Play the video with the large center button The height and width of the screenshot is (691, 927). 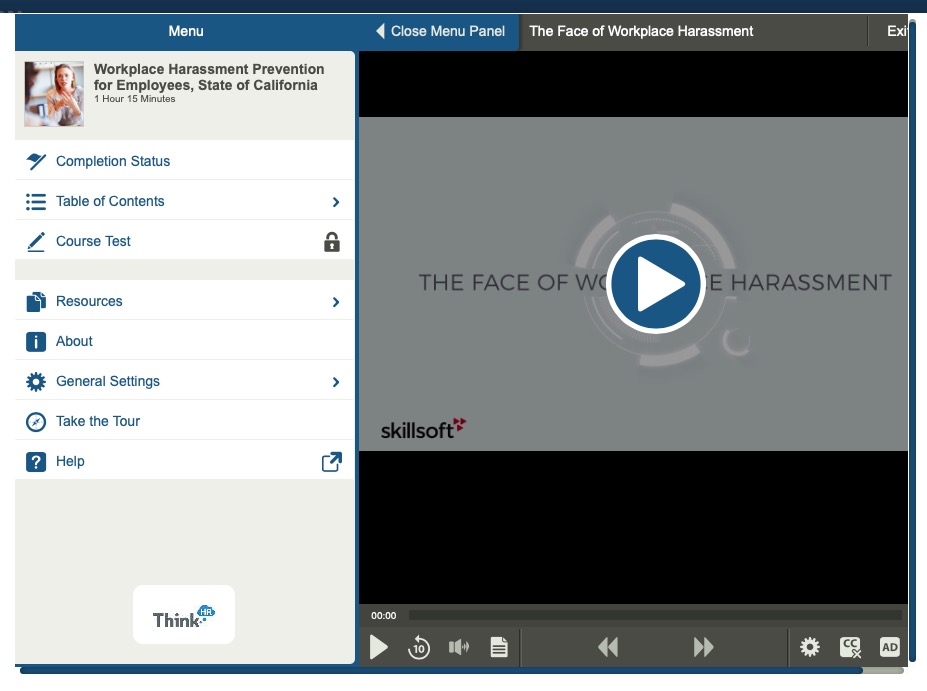pyautogui.click(x=655, y=284)
